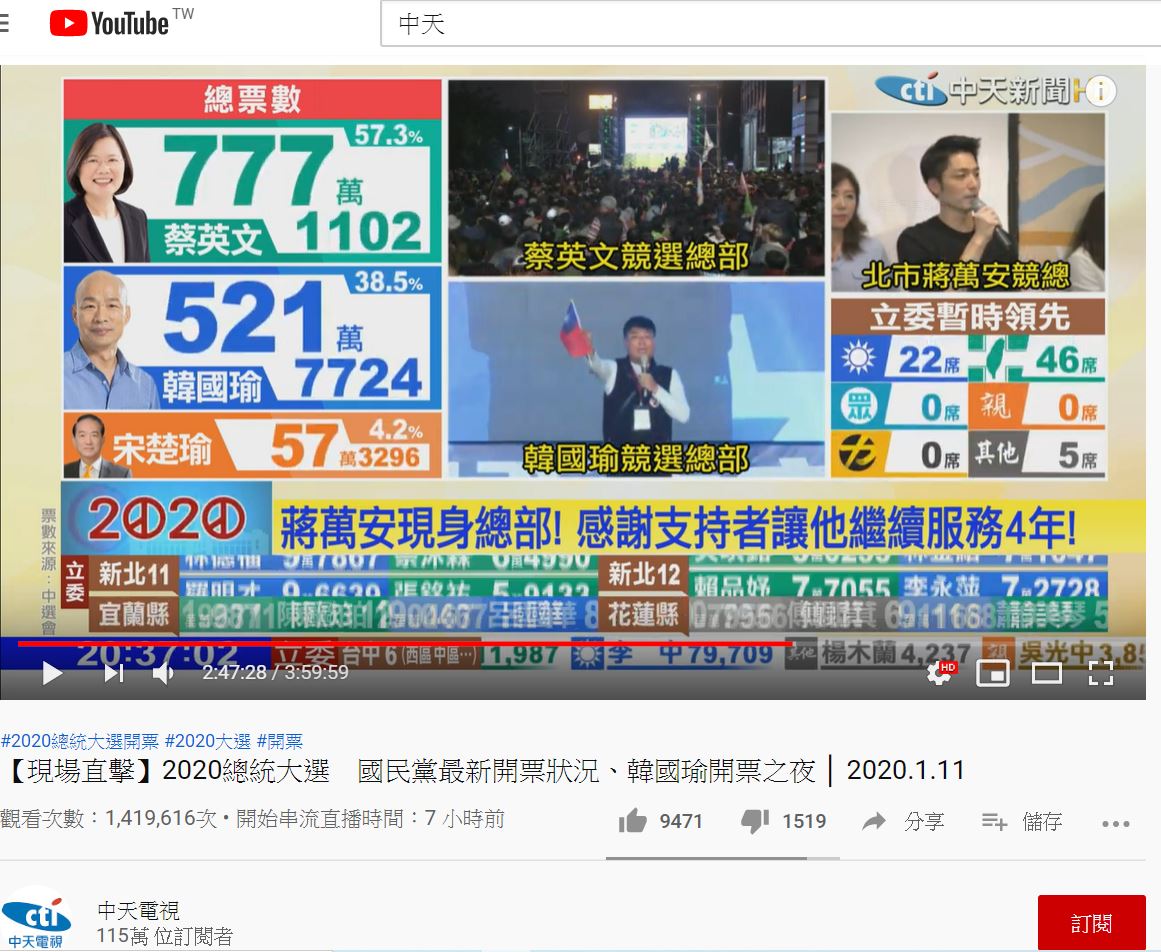Image resolution: width=1161 pixels, height=952 pixels.
Task: Click the search box containing 中天
Action: coord(770,24)
